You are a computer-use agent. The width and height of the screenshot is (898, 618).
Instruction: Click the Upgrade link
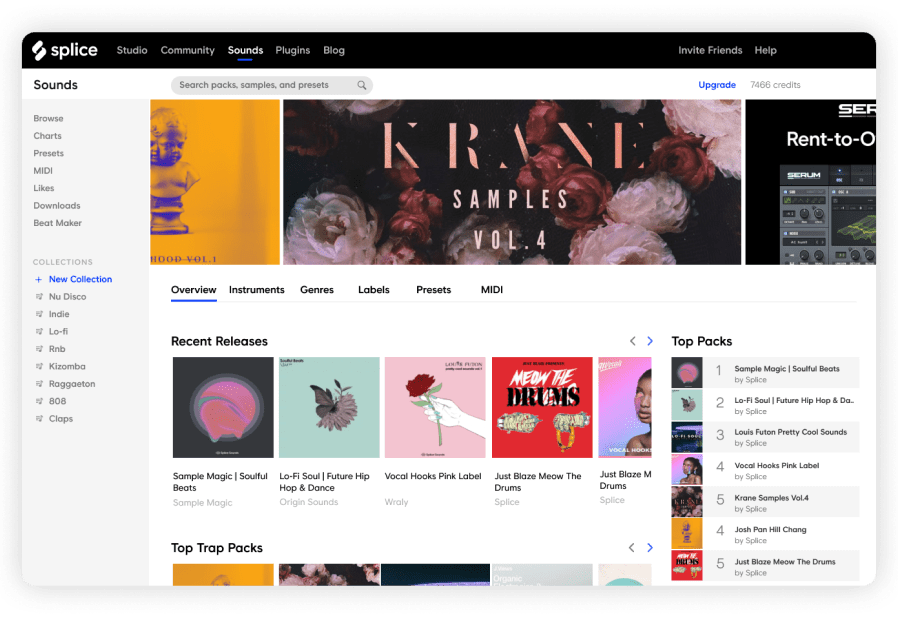point(717,85)
